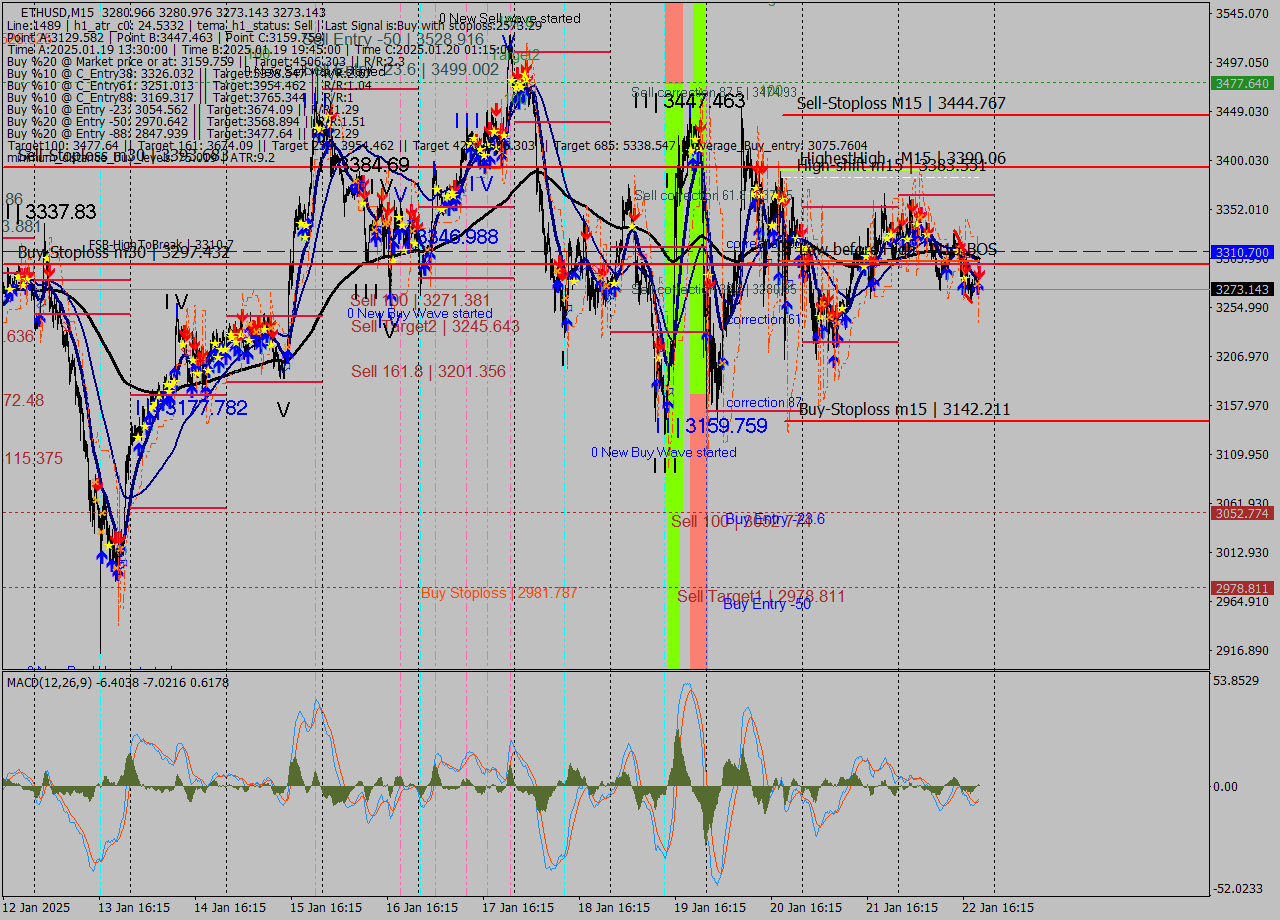1280x920 pixels.
Task: Click the 19 Jan 16:15 time axis label
Action: pos(711,908)
